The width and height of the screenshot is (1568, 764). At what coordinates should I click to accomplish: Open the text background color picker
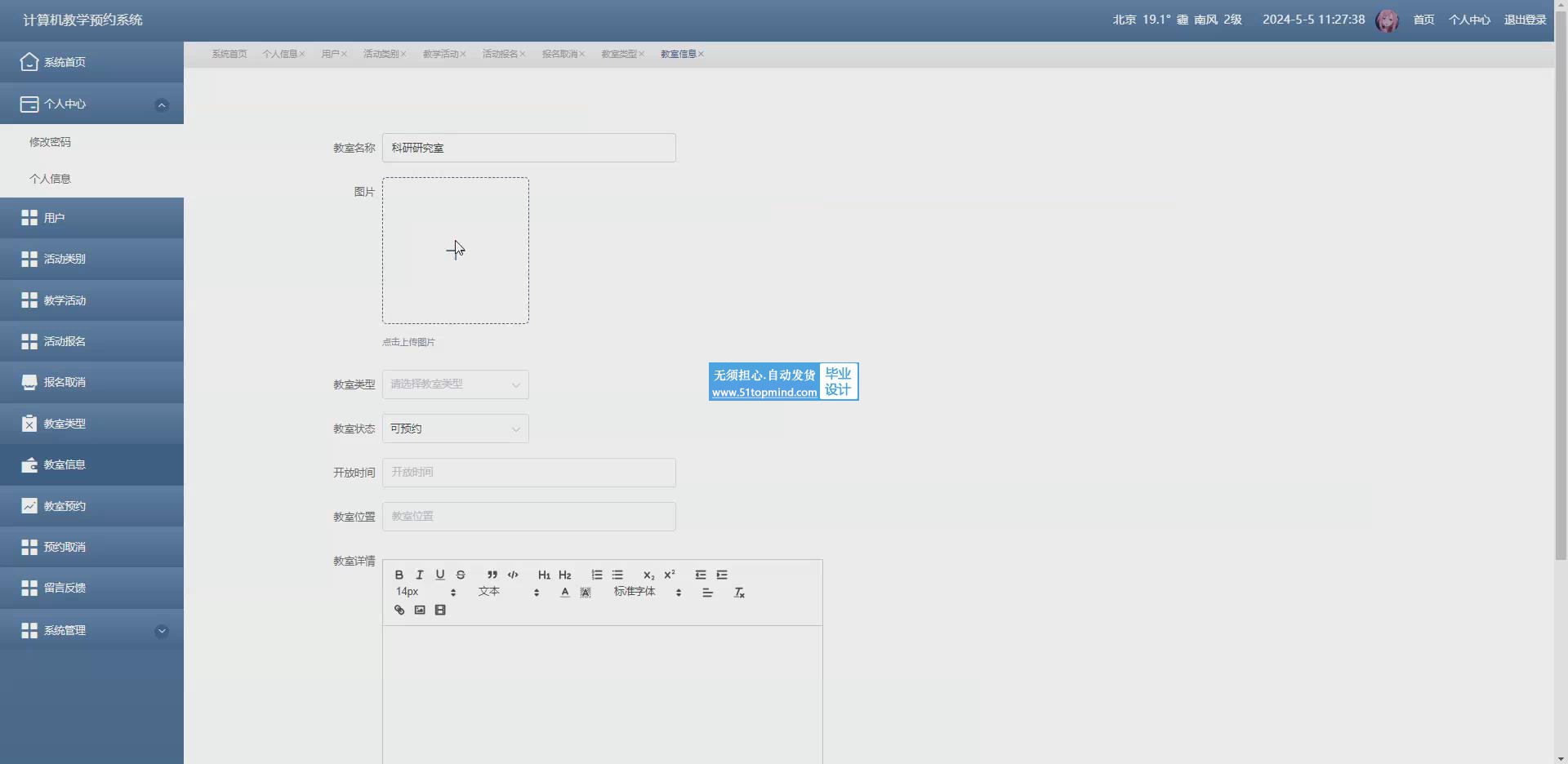(586, 593)
